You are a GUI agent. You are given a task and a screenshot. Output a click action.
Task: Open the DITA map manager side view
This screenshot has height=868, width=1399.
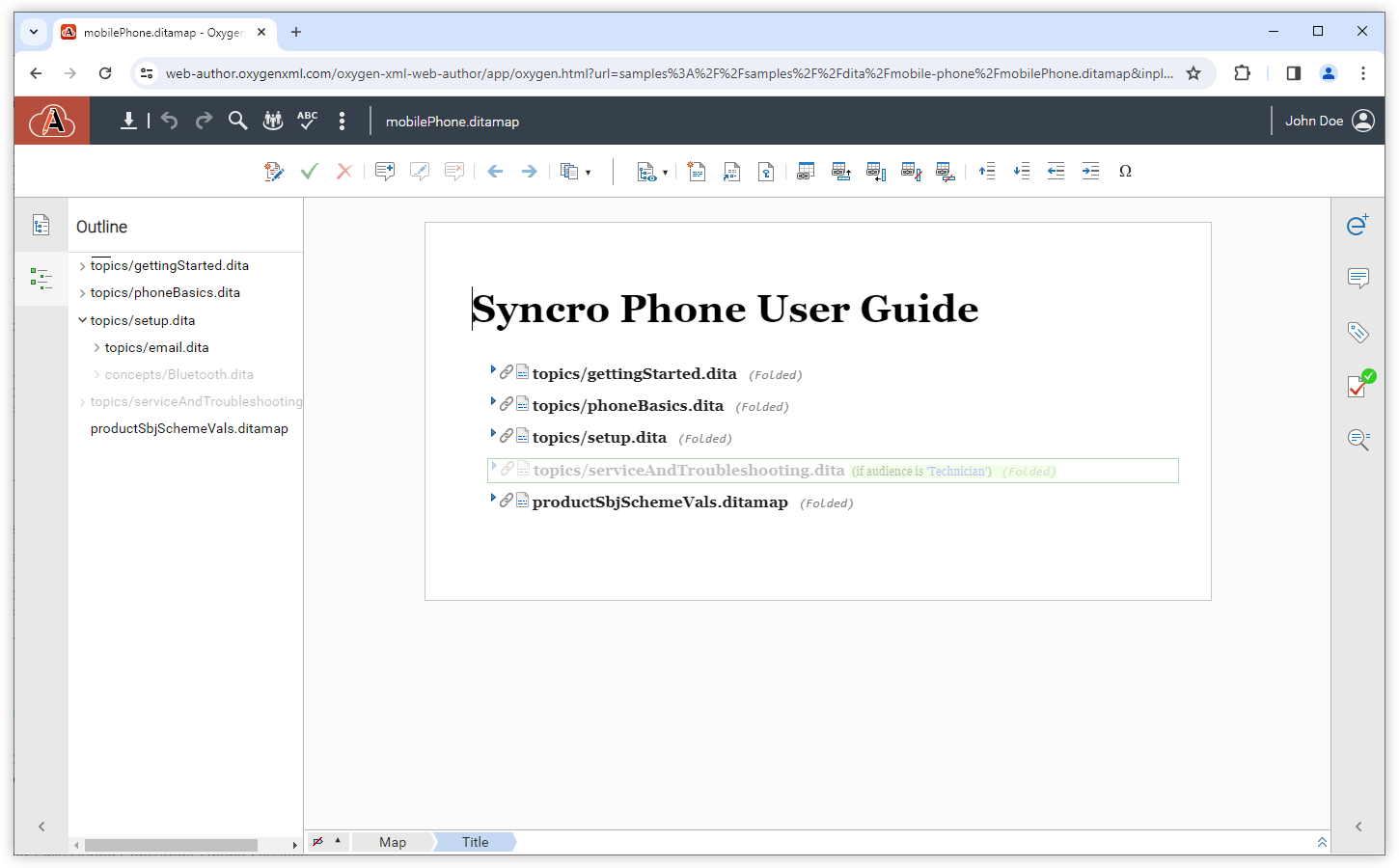pos(41,226)
